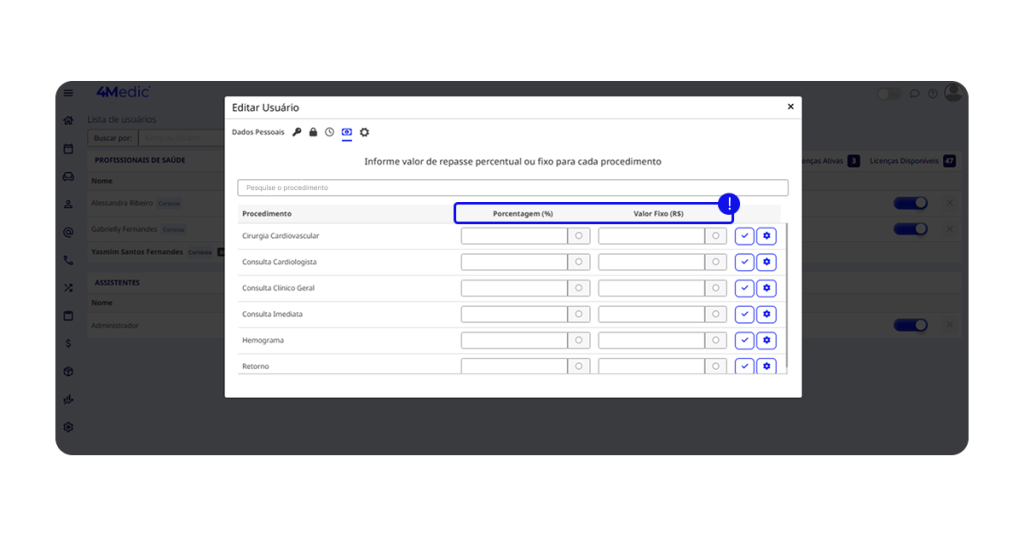1024x537 pixels.
Task: Click Porcentagem input for Consulta Cardiologista
Action: [x=514, y=262]
